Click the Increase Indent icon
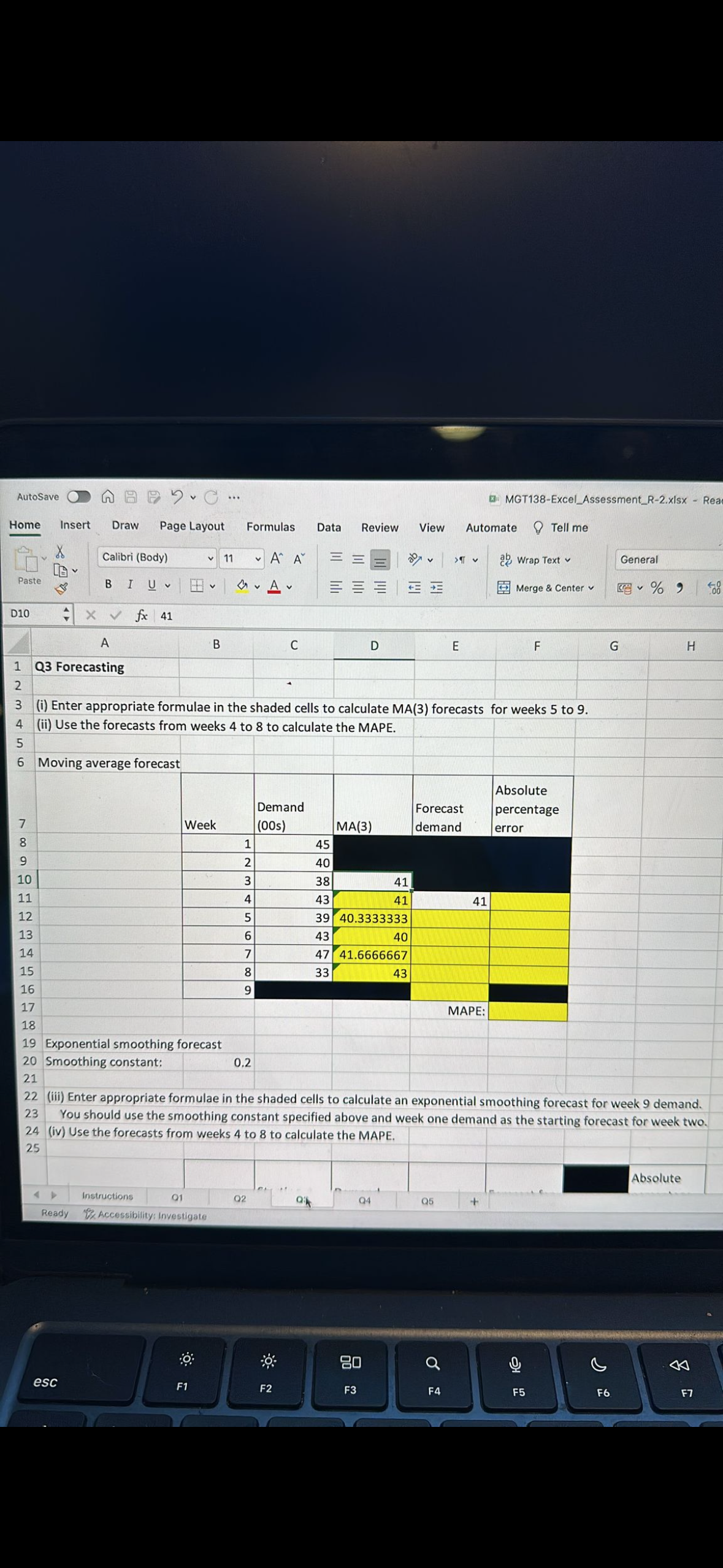Viewport: 723px width, 1568px height. (437, 588)
